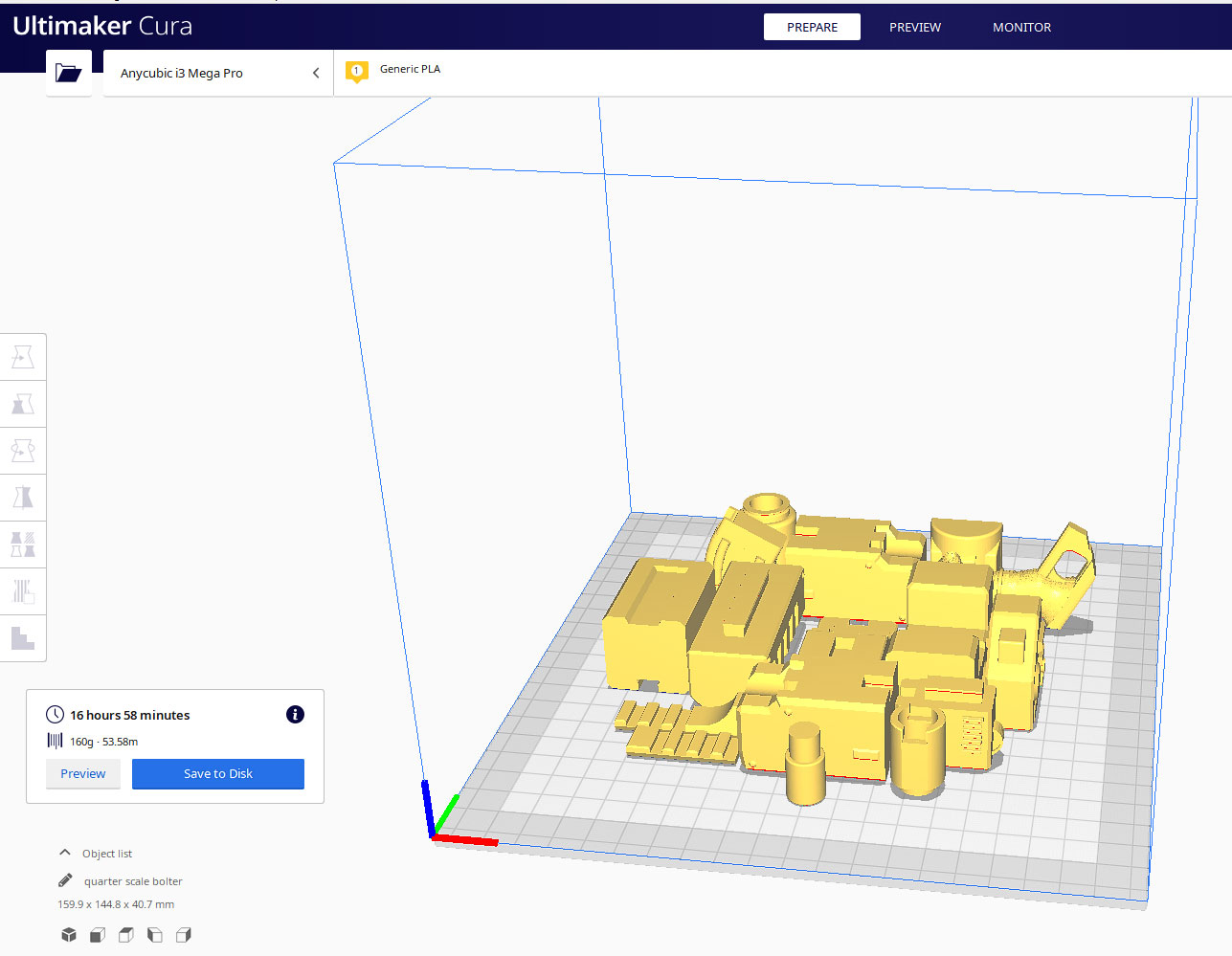Open the Generic PLA material selector

pos(410,70)
